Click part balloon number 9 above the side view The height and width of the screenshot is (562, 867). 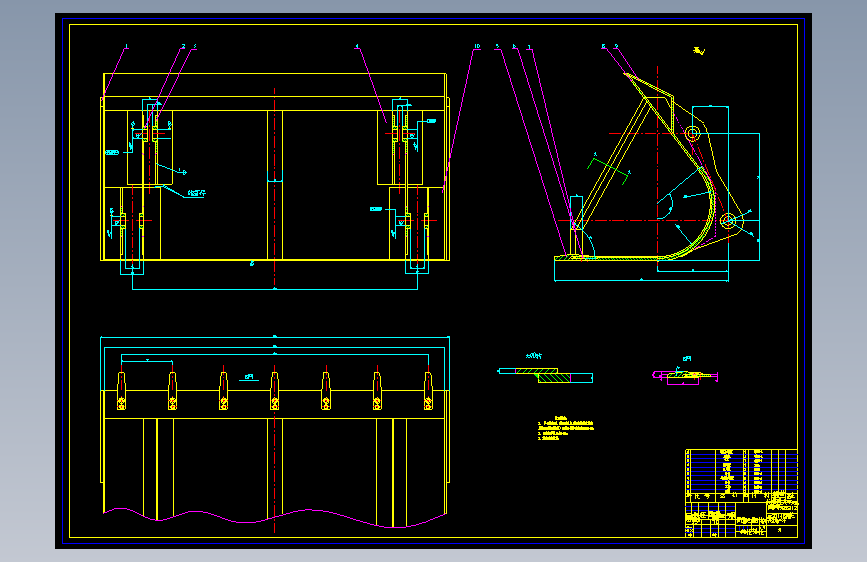pos(617,46)
